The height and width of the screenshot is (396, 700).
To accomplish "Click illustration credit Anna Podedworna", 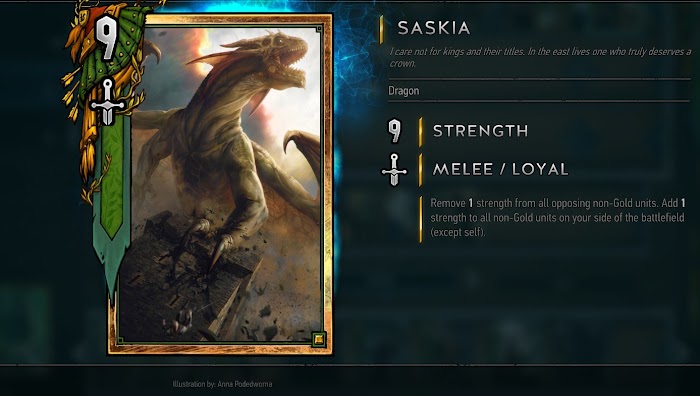I will [x=222, y=384].
